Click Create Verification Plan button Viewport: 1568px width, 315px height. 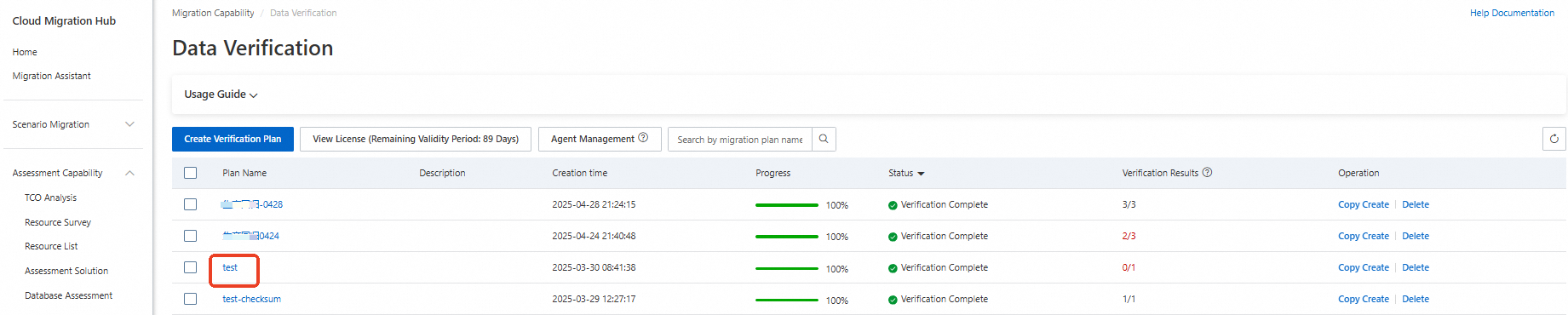point(233,139)
